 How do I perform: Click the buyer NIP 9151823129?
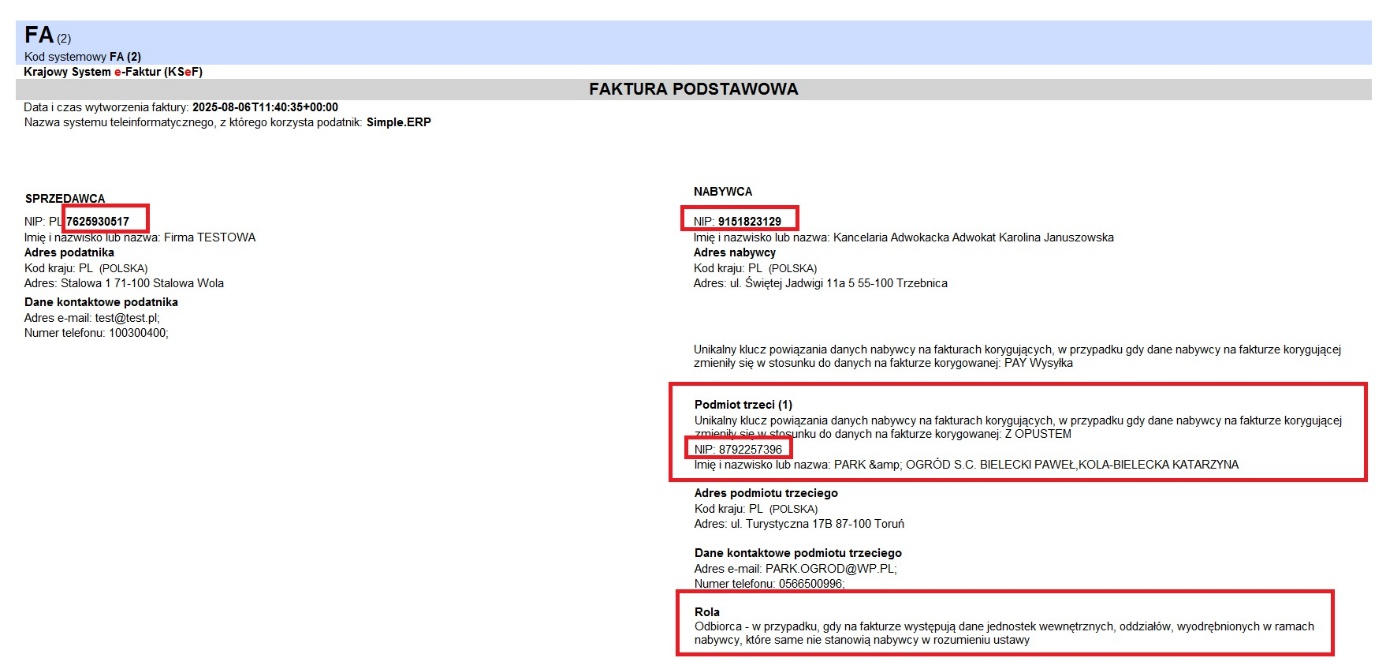[749, 221]
